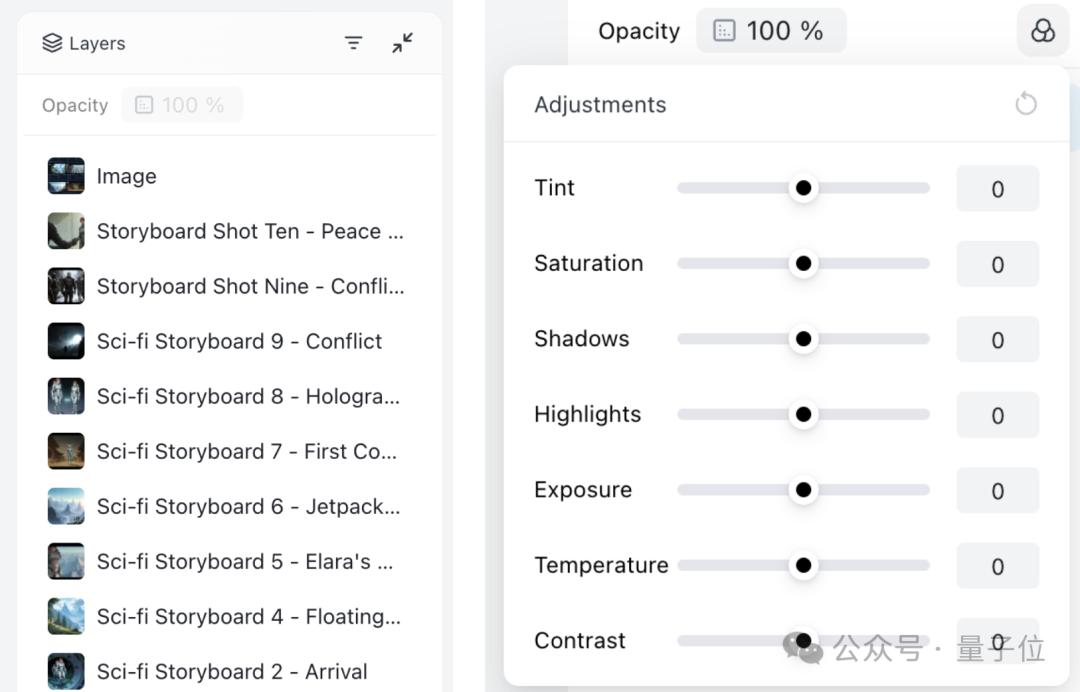Screen dimensions: 1080x692
Task: Click the Layers stack icon
Action: point(52,43)
